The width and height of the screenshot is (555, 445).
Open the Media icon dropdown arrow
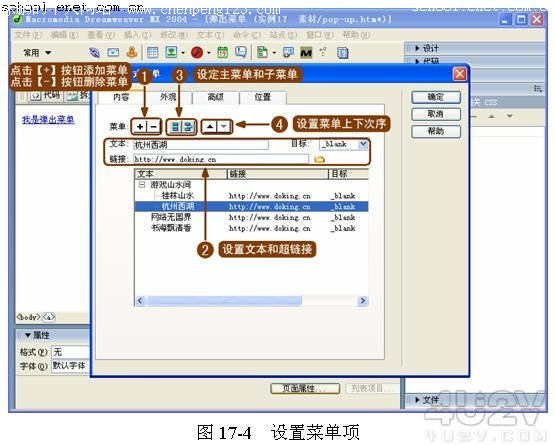coord(208,53)
